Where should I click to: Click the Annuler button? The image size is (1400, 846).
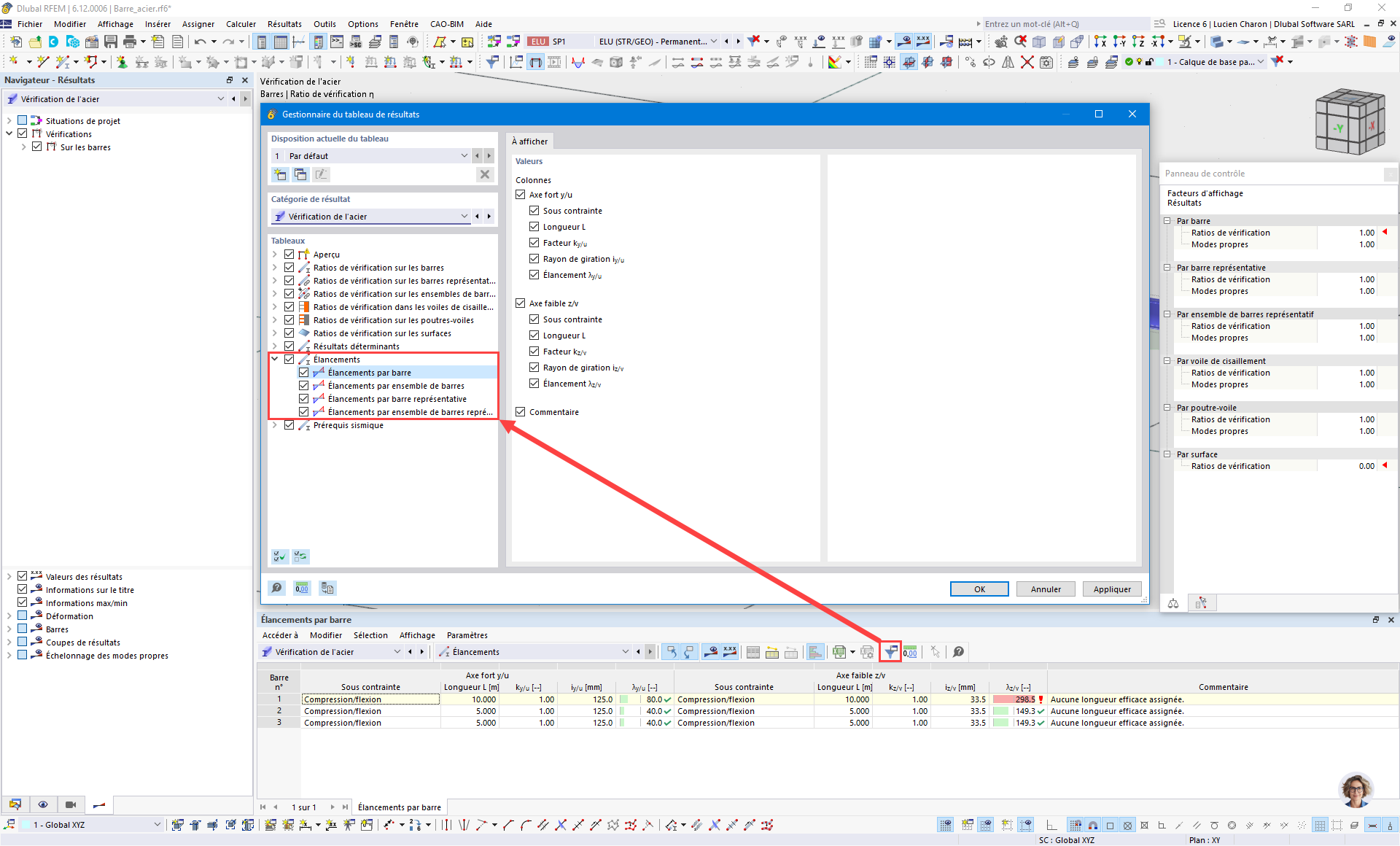point(1046,589)
